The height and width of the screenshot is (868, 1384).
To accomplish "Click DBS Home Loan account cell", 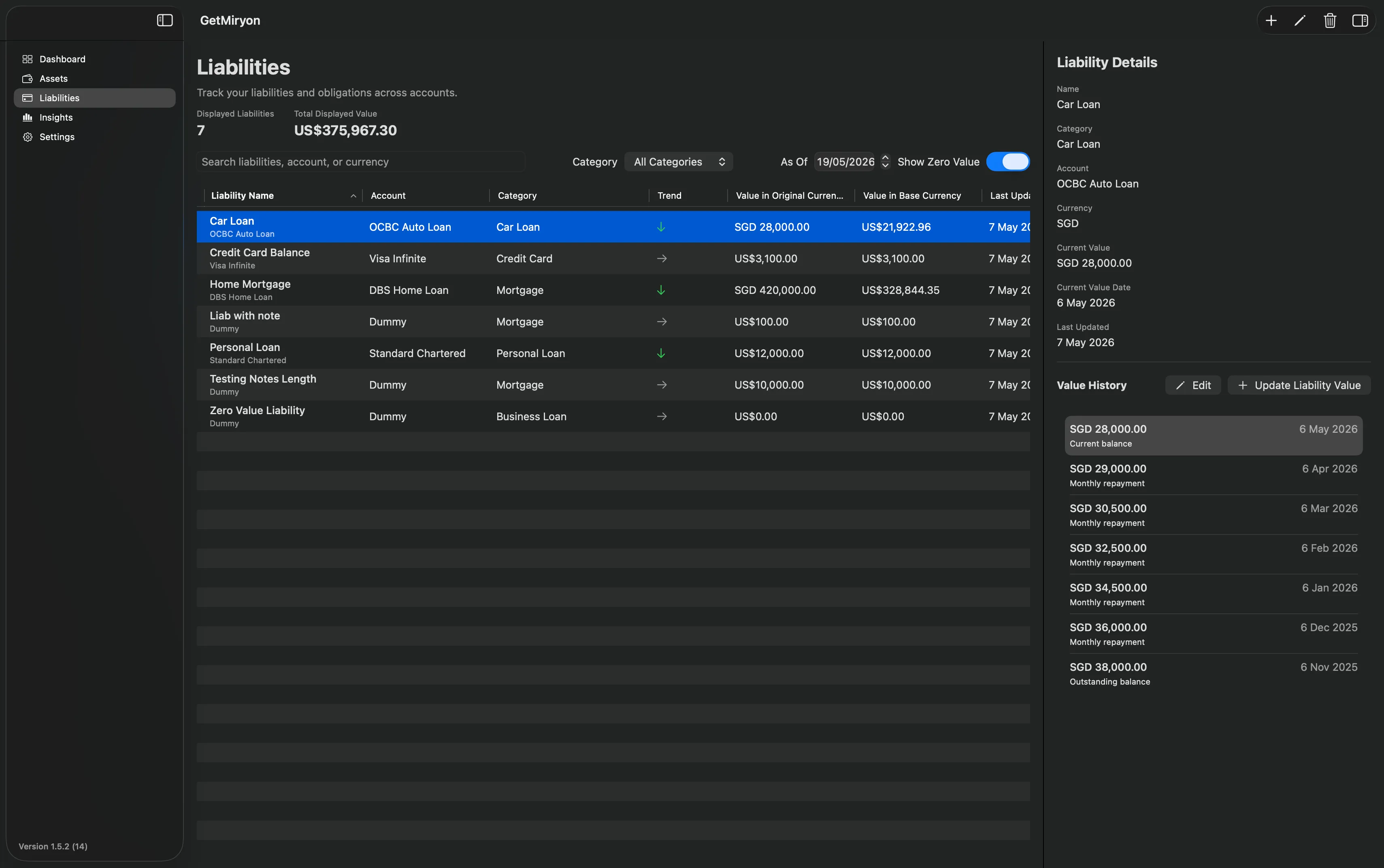I will click(x=409, y=291).
